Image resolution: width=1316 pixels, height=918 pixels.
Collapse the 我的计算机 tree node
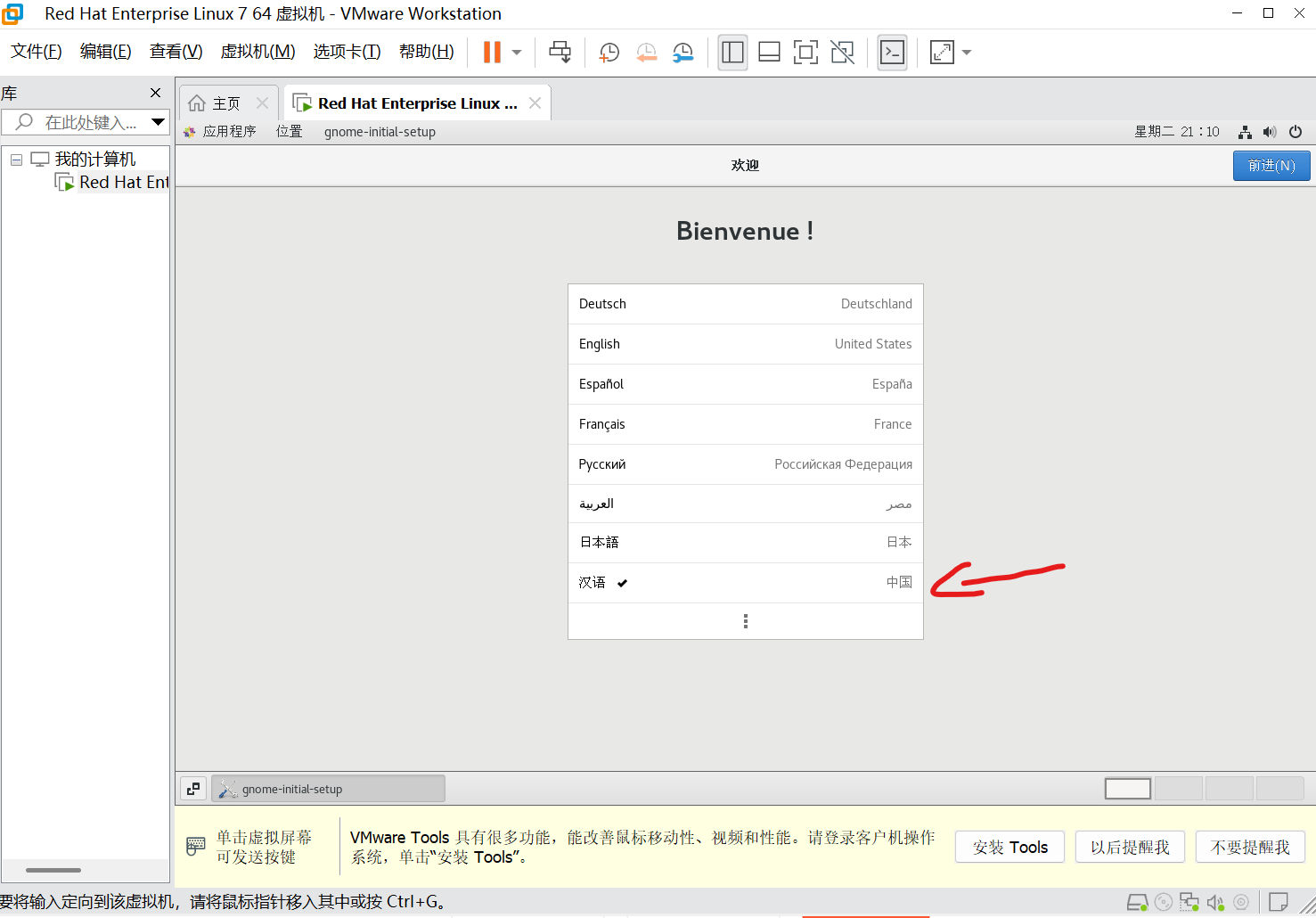[15, 158]
